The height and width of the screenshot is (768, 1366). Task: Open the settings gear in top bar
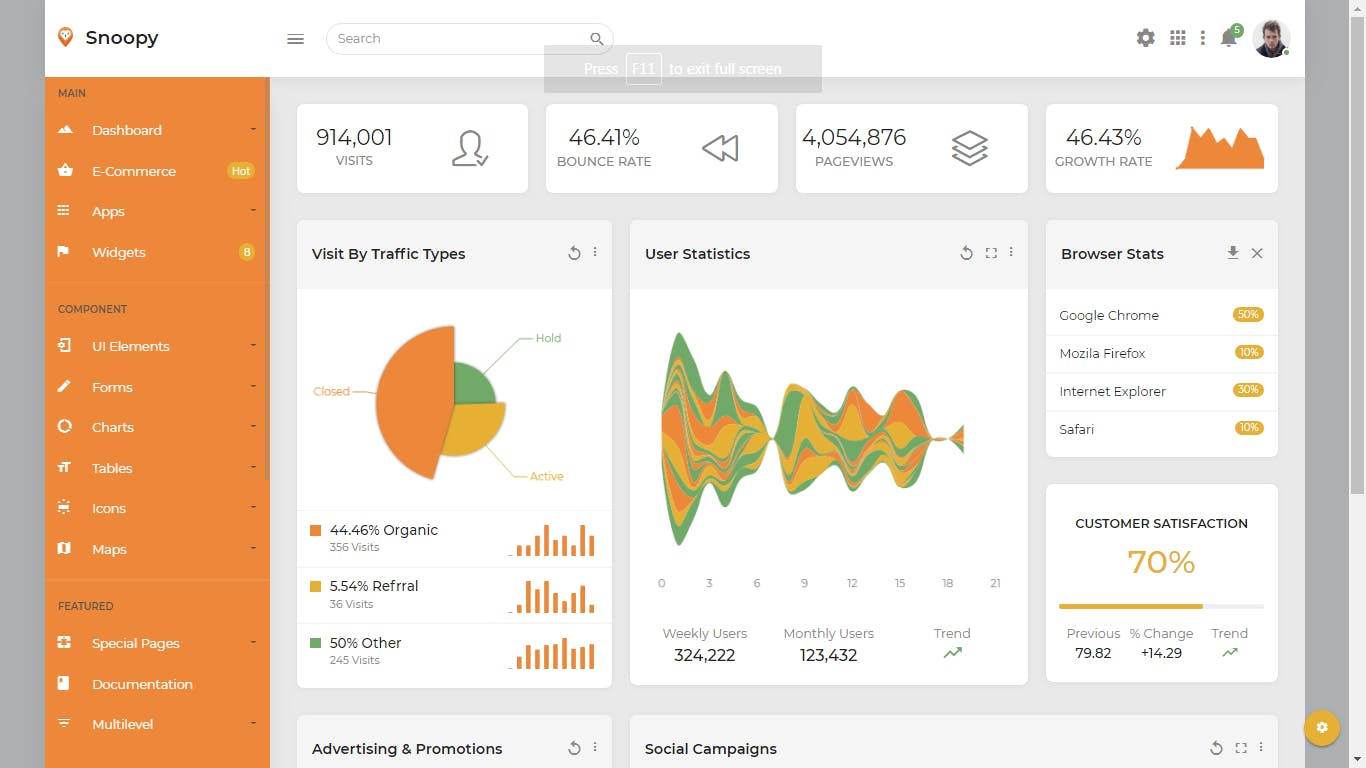pos(1145,38)
